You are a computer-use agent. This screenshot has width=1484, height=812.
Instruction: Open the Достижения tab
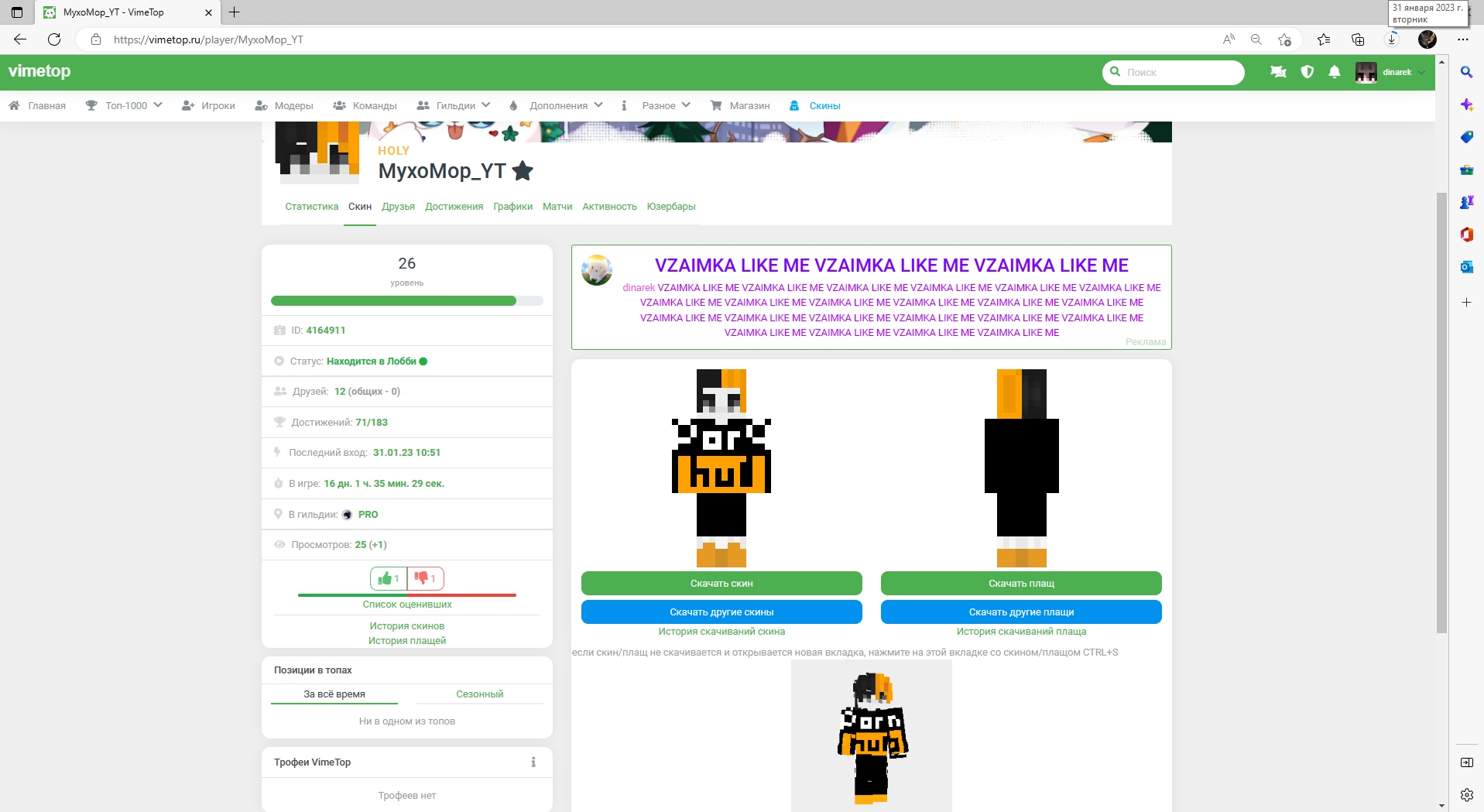click(x=454, y=207)
